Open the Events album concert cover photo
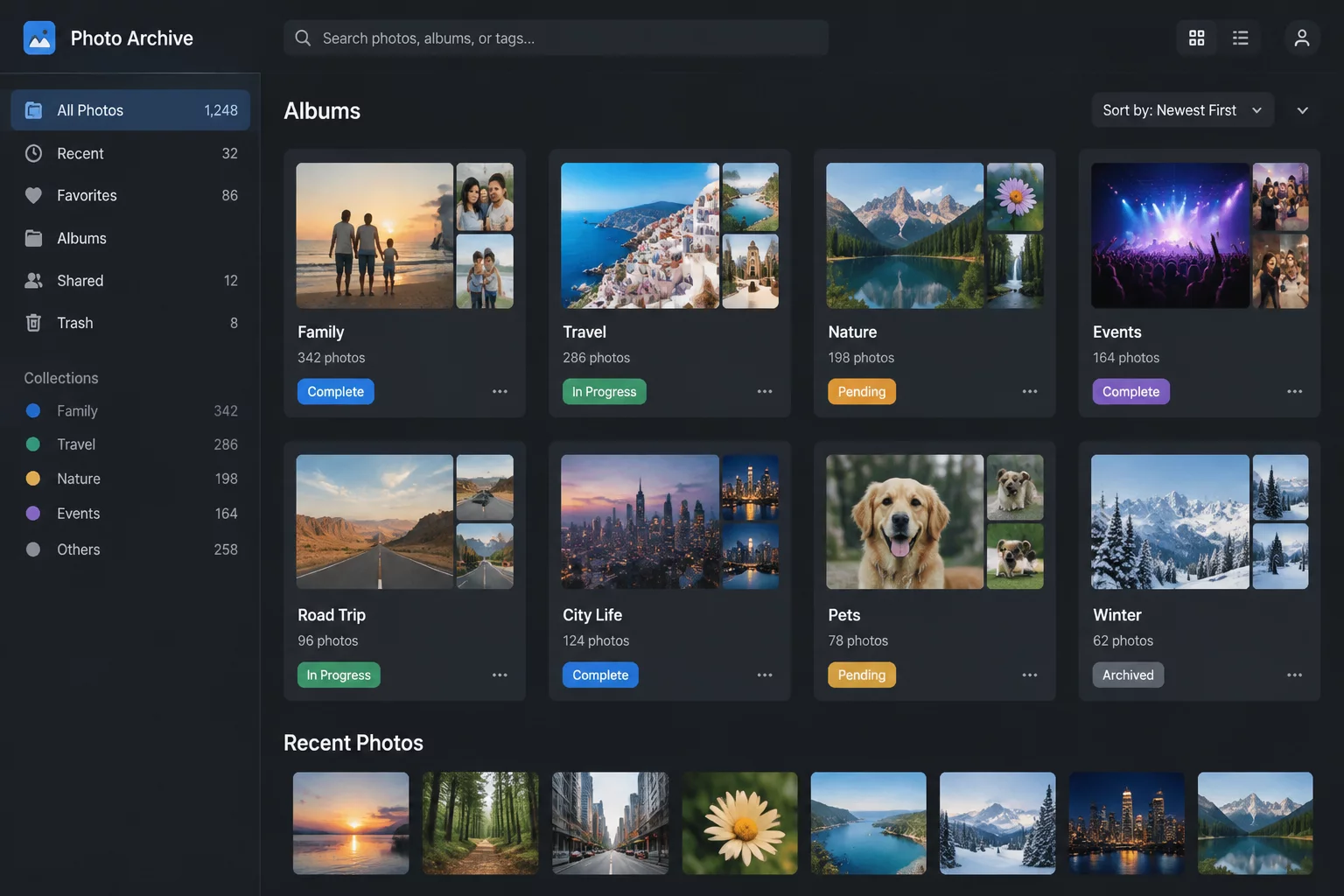 point(1170,235)
